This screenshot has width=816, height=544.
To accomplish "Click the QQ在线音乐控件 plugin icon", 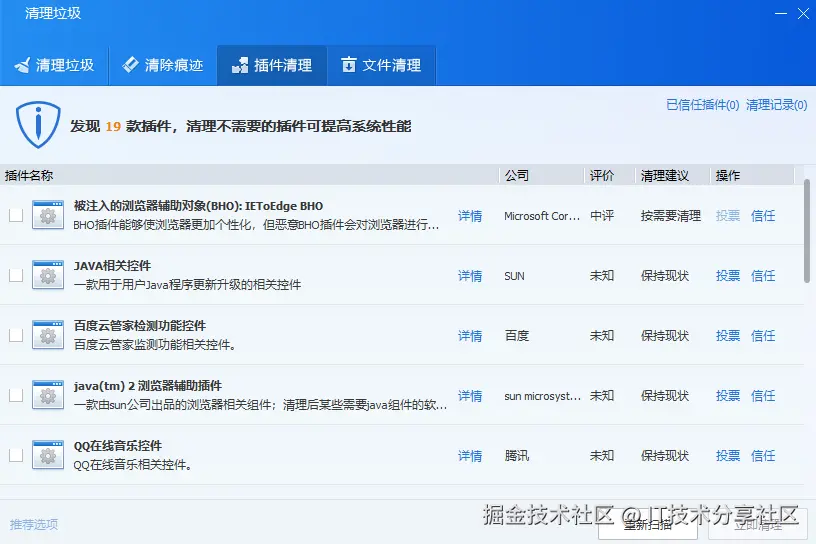I will pos(48,455).
